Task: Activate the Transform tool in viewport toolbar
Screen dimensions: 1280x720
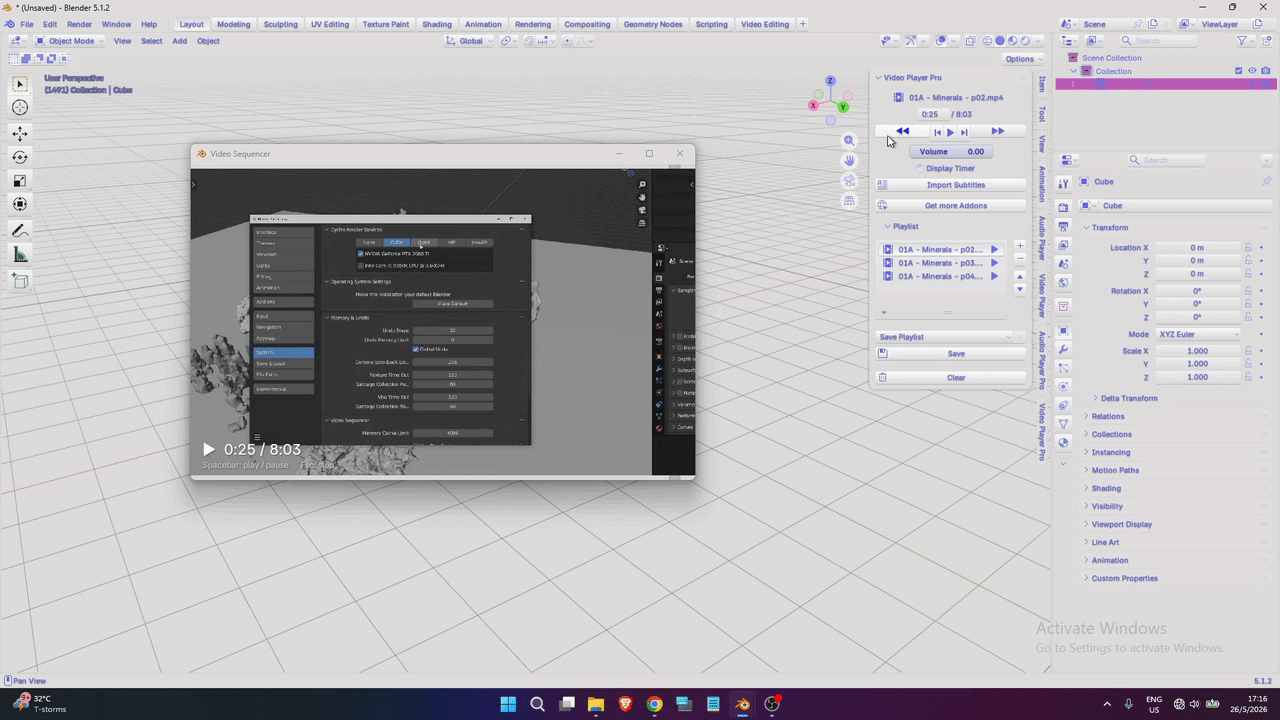Action: [20, 204]
